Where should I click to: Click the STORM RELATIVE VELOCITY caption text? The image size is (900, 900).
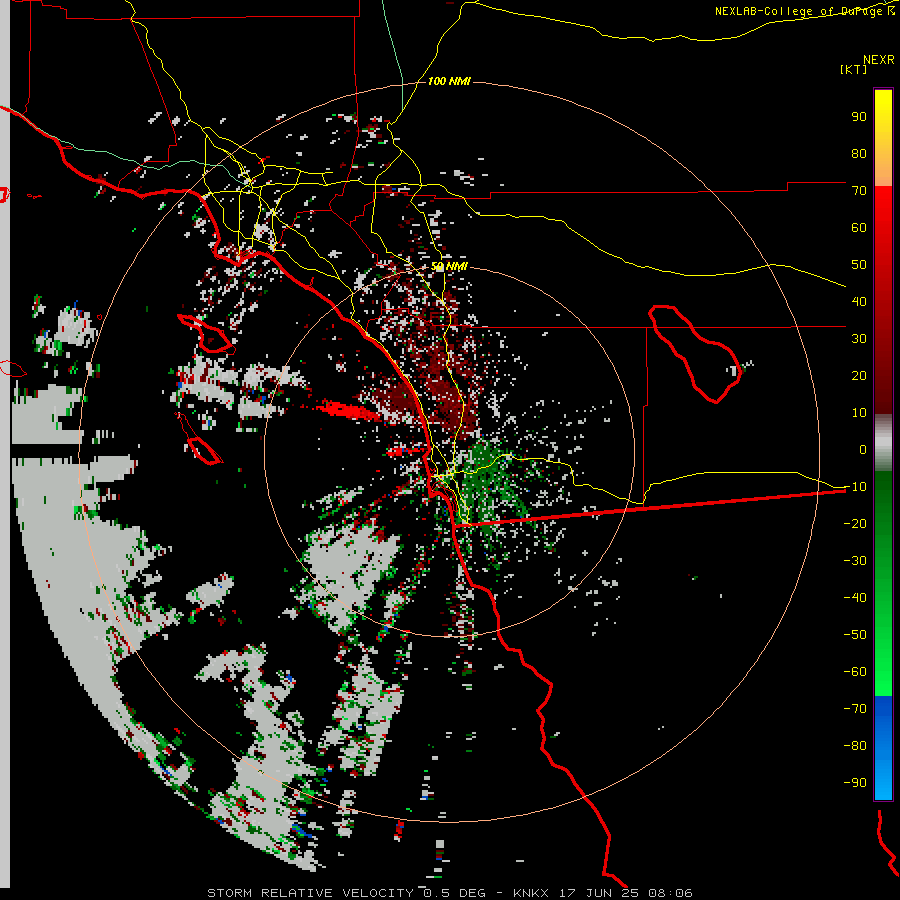(x=310, y=893)
